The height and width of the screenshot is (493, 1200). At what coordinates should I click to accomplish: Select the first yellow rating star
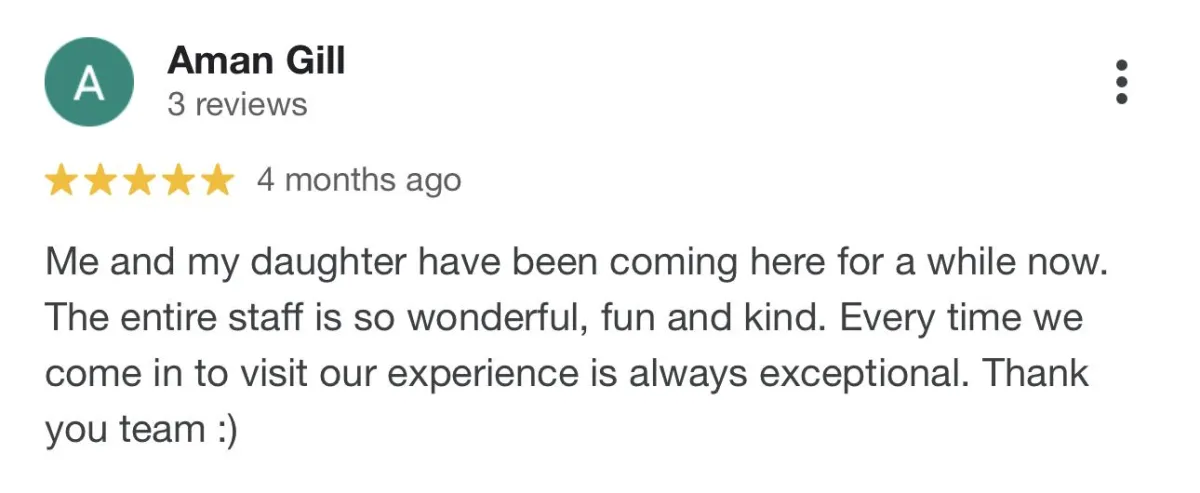(x=62, y=181)
